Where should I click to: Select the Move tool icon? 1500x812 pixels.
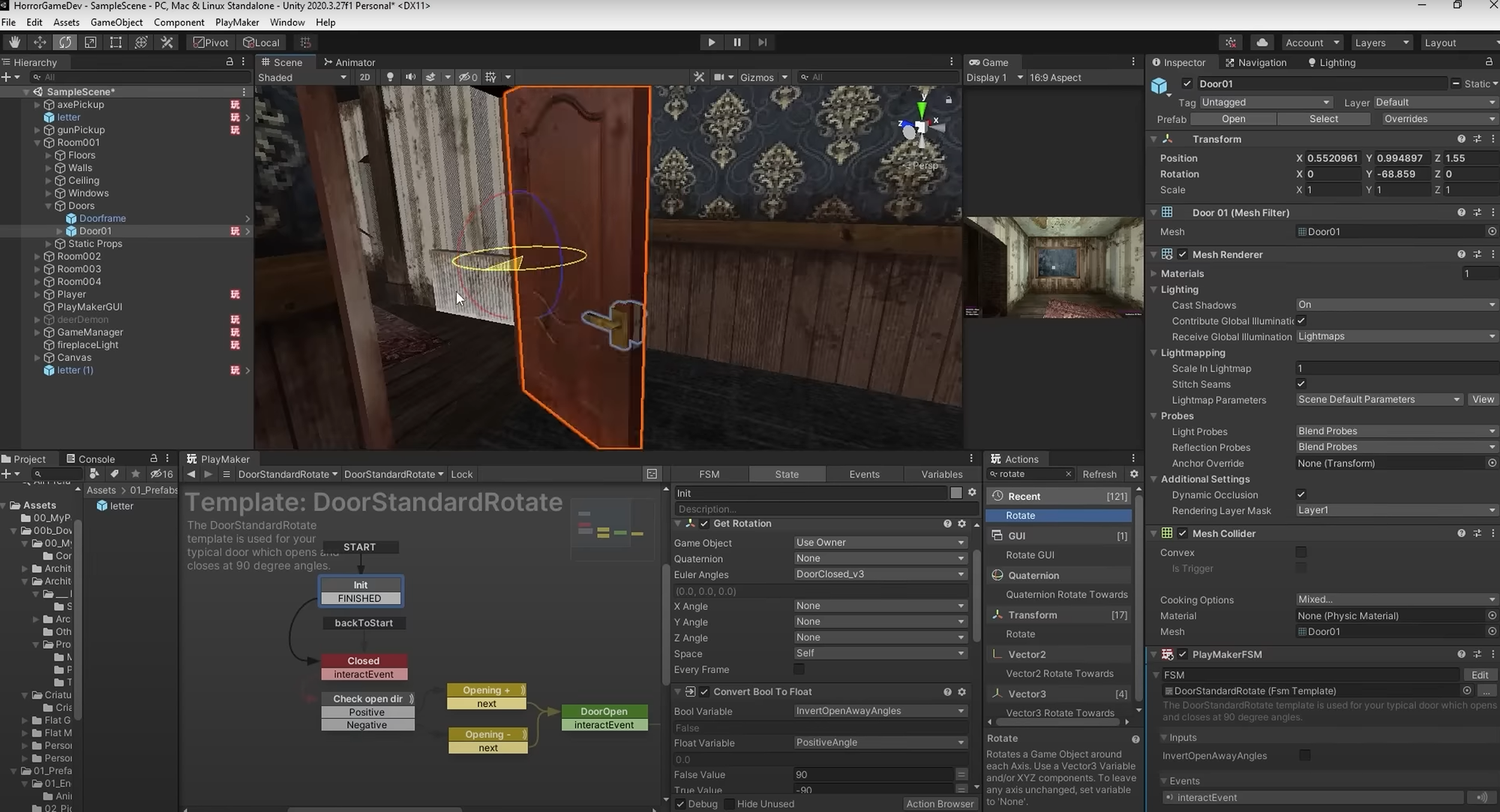[x=40, y=42]
